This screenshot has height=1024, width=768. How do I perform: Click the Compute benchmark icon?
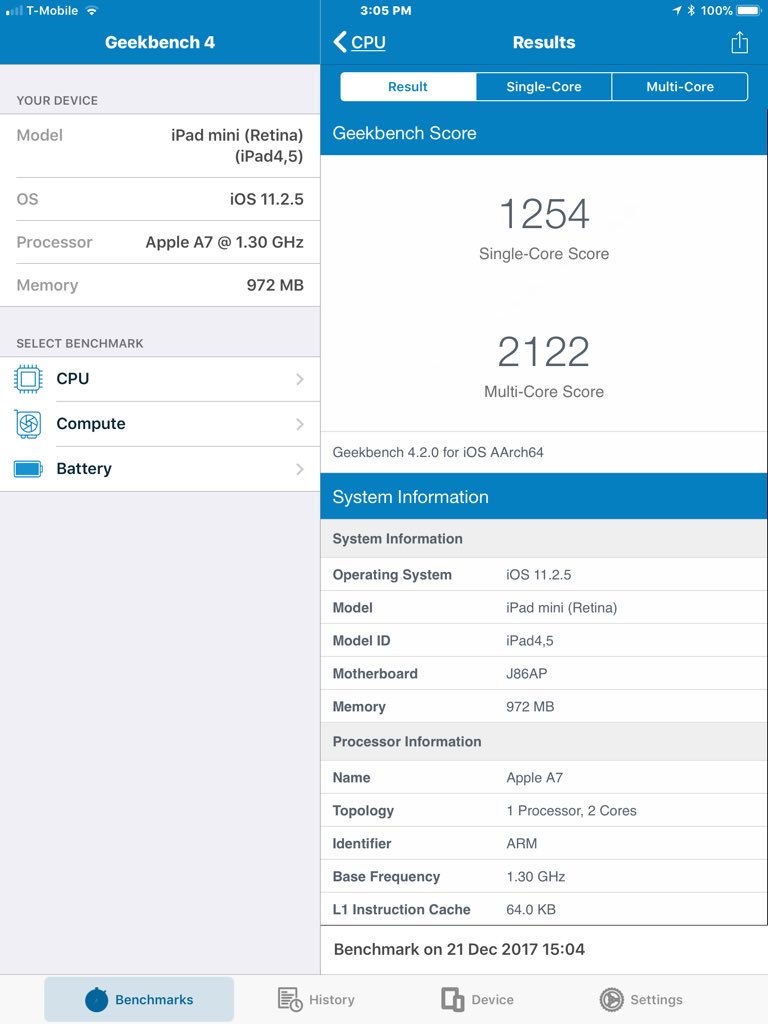coord(28,424)
